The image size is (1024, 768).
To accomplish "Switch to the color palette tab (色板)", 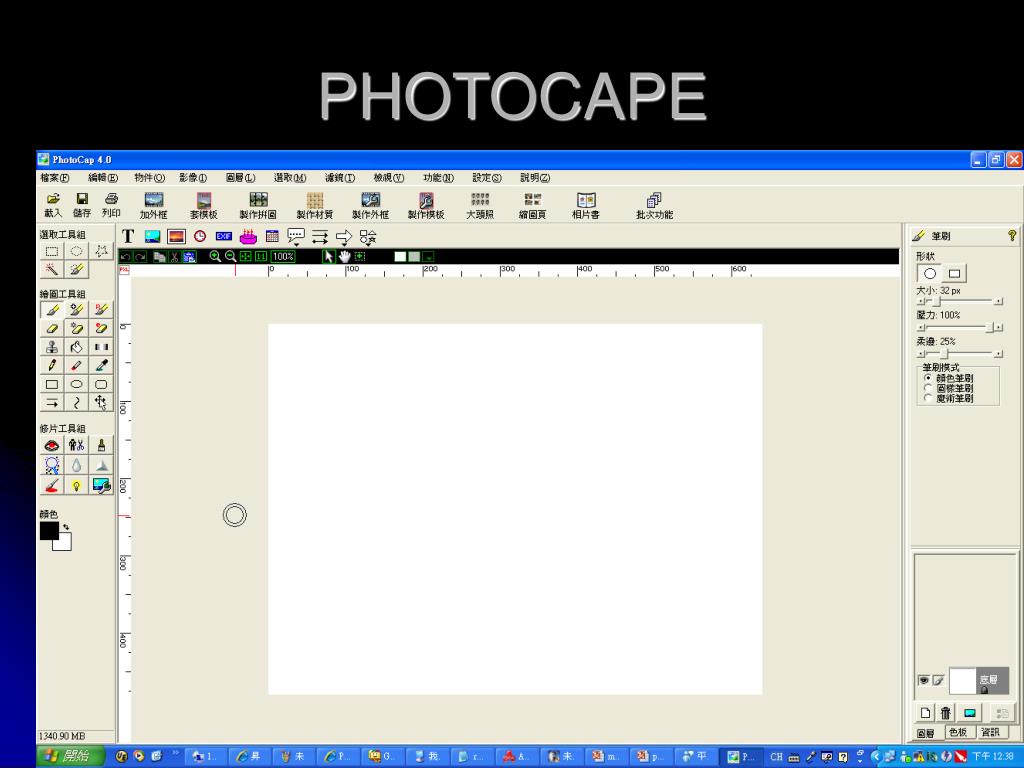I will pyautogui.click(x=957, y=732).
